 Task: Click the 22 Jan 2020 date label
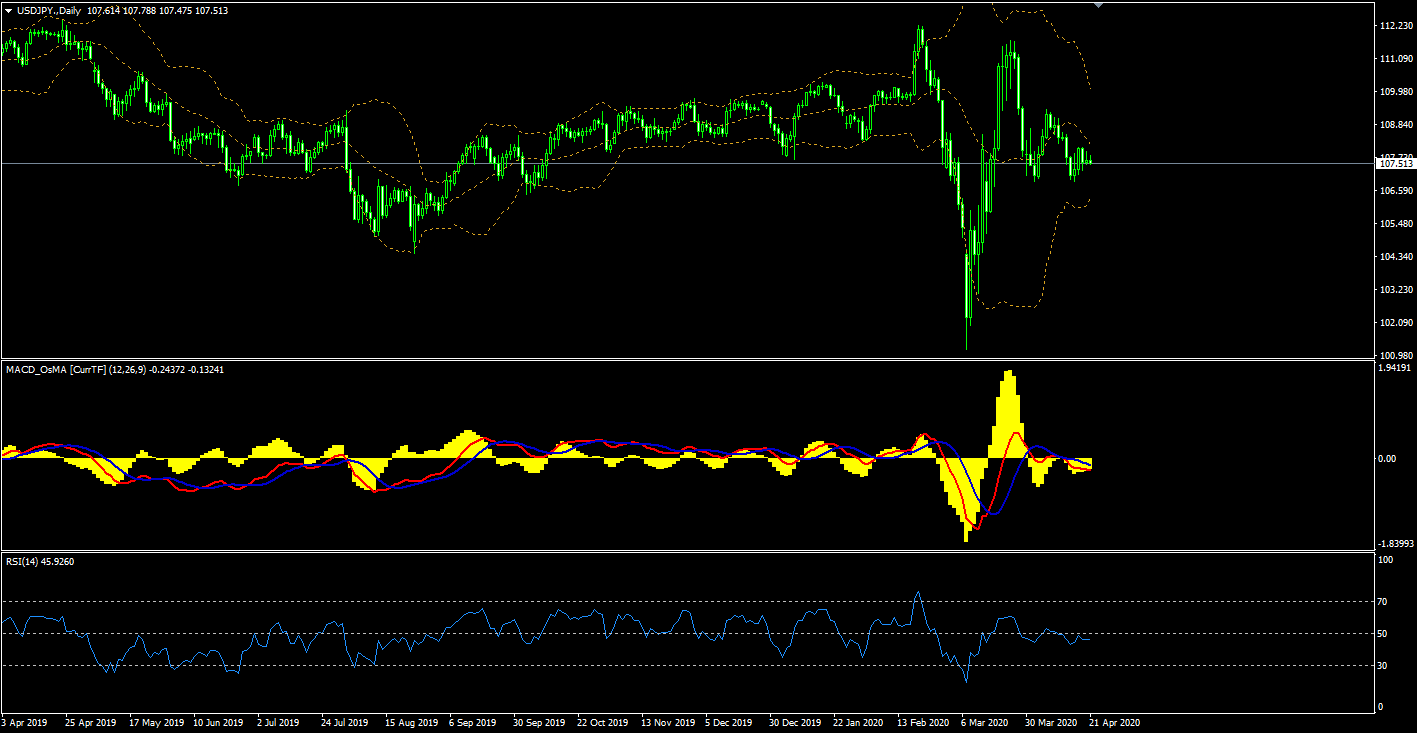pos(858,722)
